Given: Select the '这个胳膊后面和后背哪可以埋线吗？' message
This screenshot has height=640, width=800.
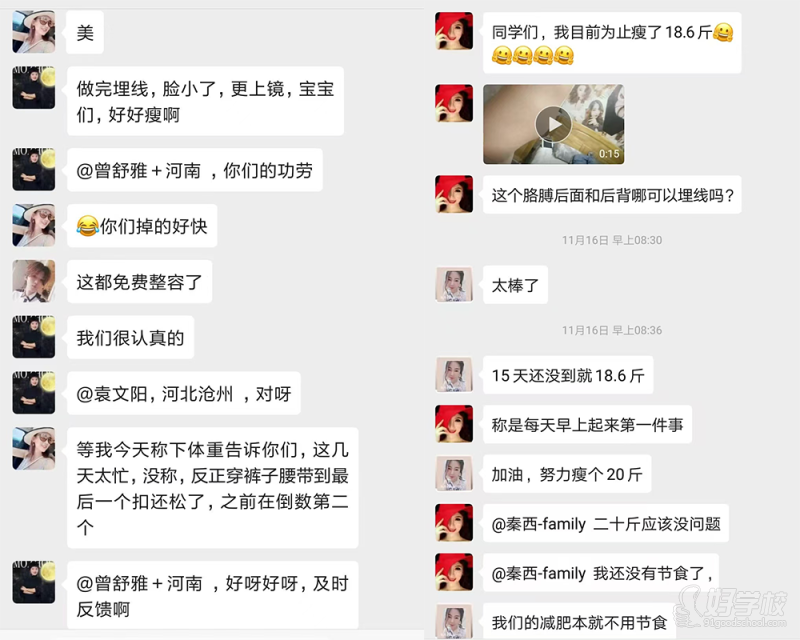Looking at the screenshot, I should (612, 195).
